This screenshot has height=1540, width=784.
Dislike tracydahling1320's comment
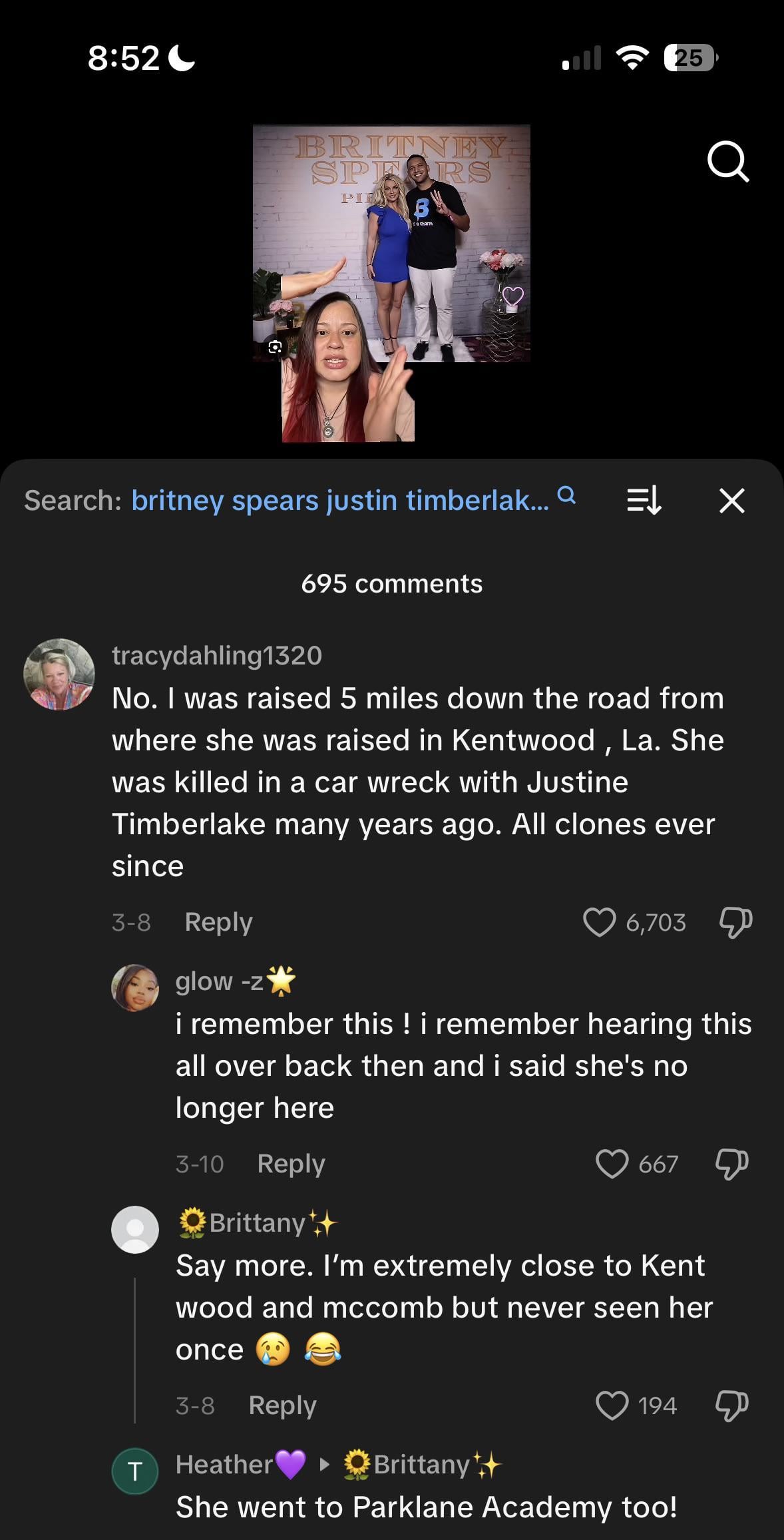pos(735,922)
